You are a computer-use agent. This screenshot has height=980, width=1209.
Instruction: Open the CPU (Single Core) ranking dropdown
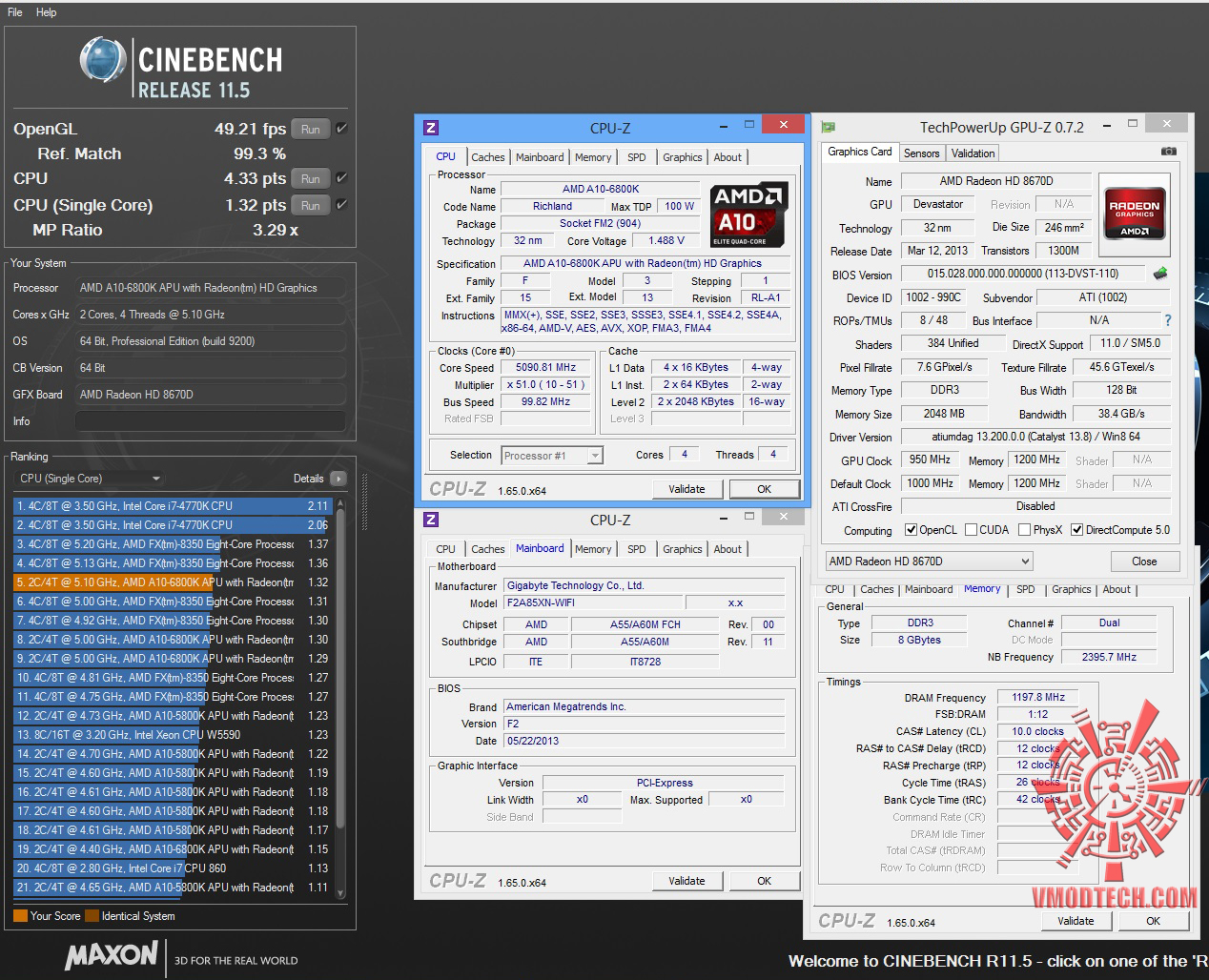[x=91, y=479]
